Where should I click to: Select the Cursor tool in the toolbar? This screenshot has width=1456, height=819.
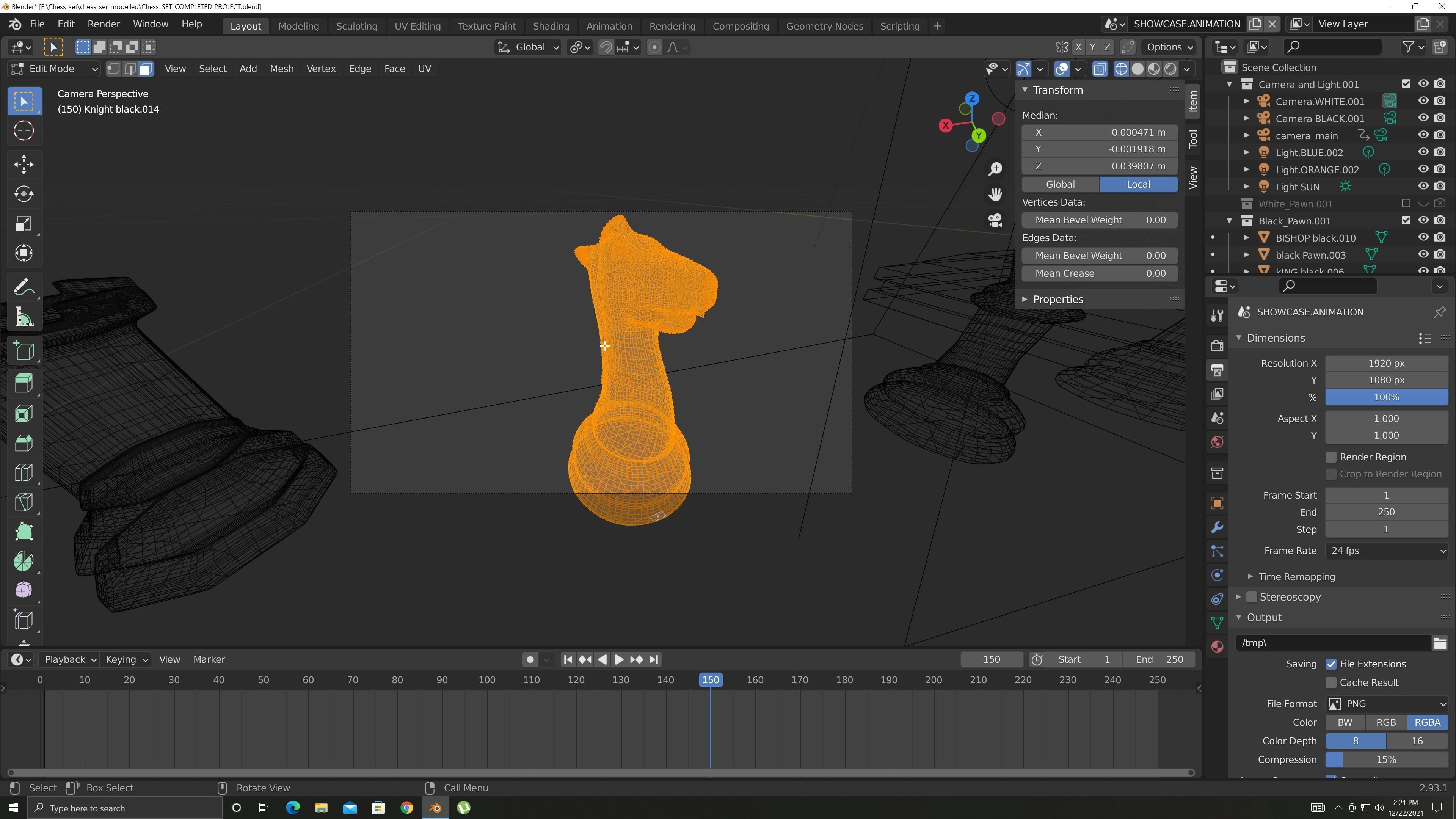(x=24, y=130)
